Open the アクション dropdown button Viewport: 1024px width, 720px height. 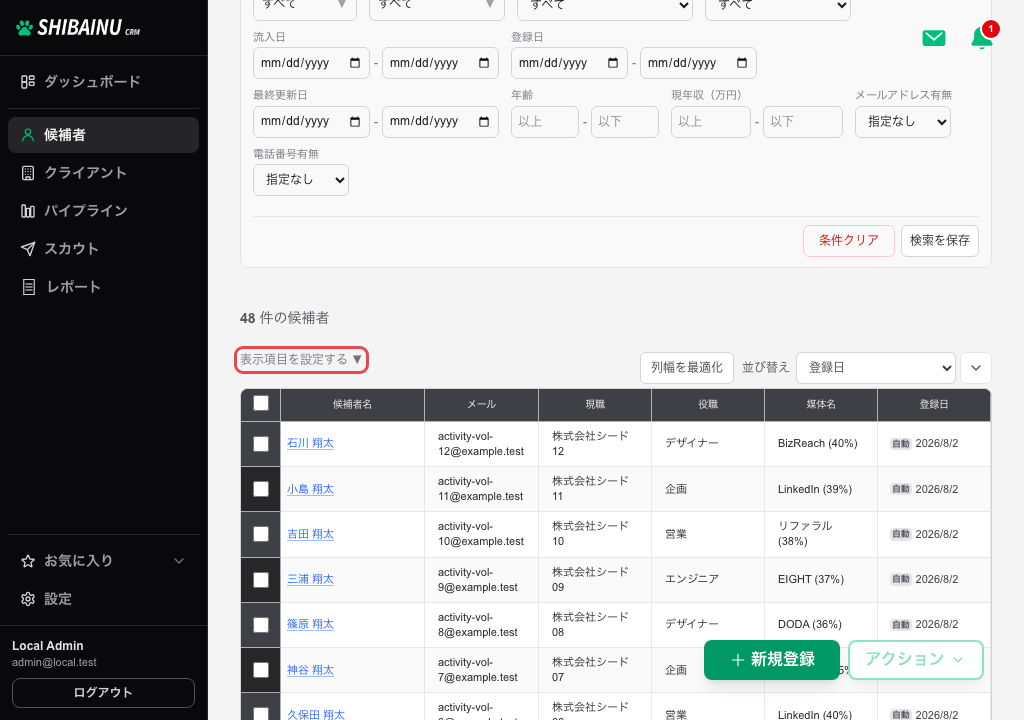pyautogui.click(x=916, y=659)
